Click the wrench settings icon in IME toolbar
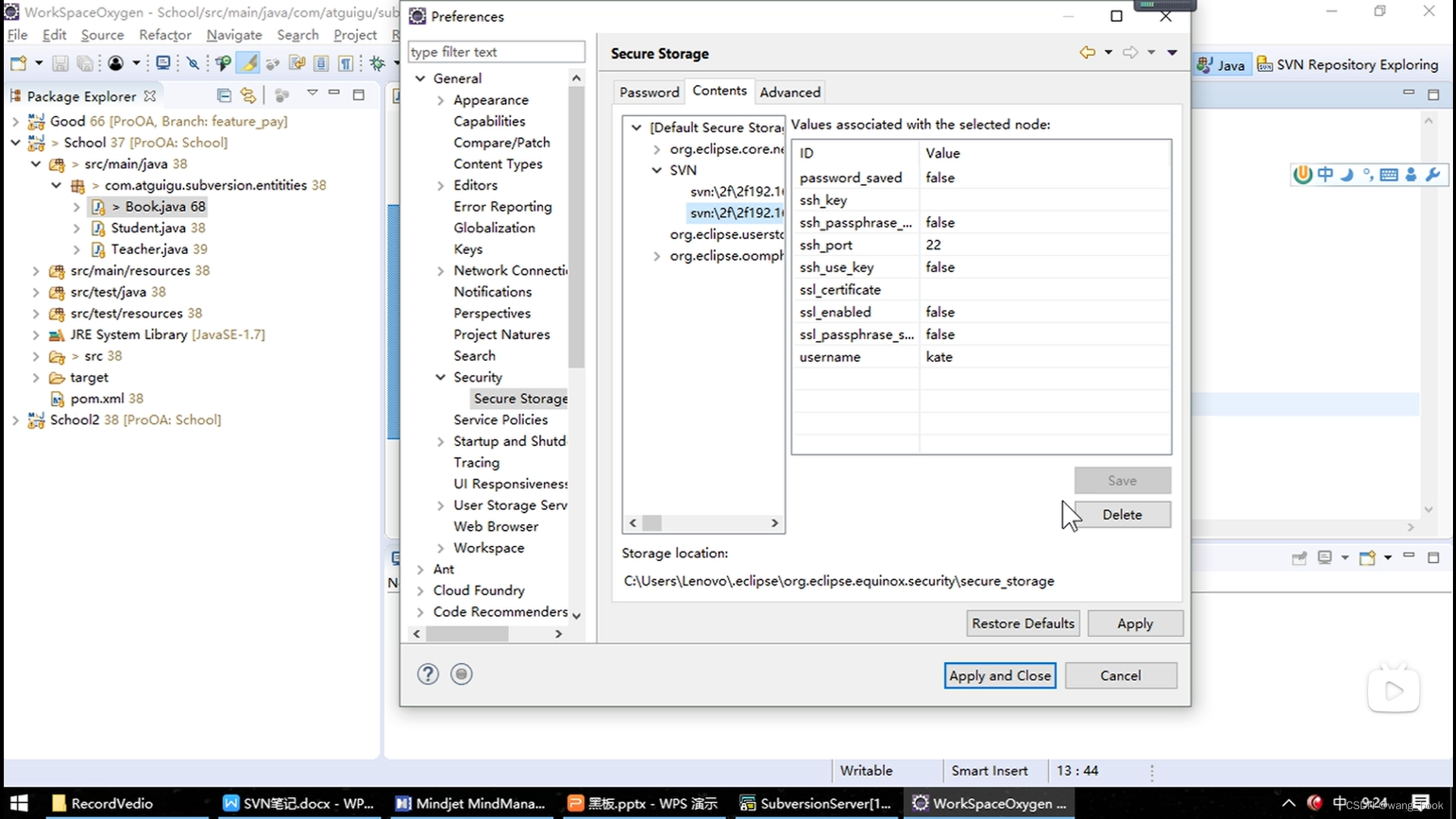Viewport: 1456px width, 819px height. pyautogui.click(x=1432, y=174)
